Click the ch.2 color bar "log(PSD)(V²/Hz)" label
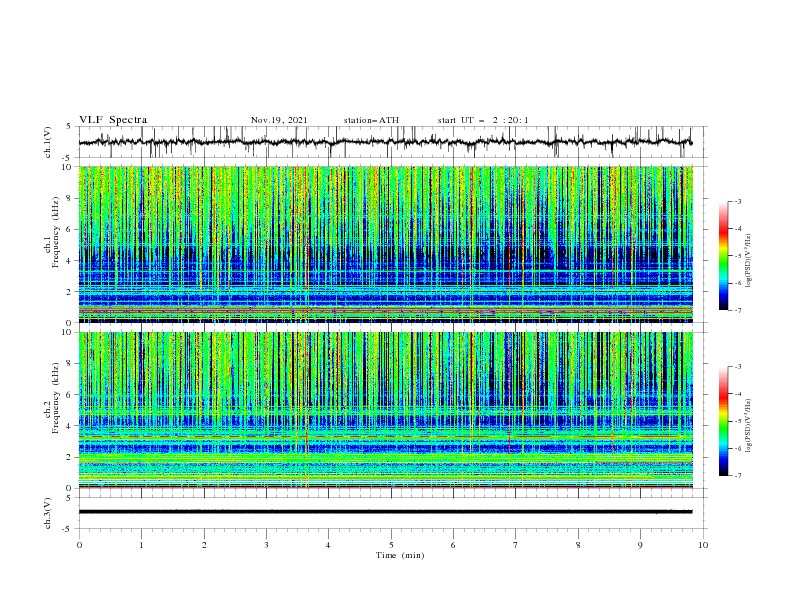This screenshot has width=792, height=612. (749, 426)
